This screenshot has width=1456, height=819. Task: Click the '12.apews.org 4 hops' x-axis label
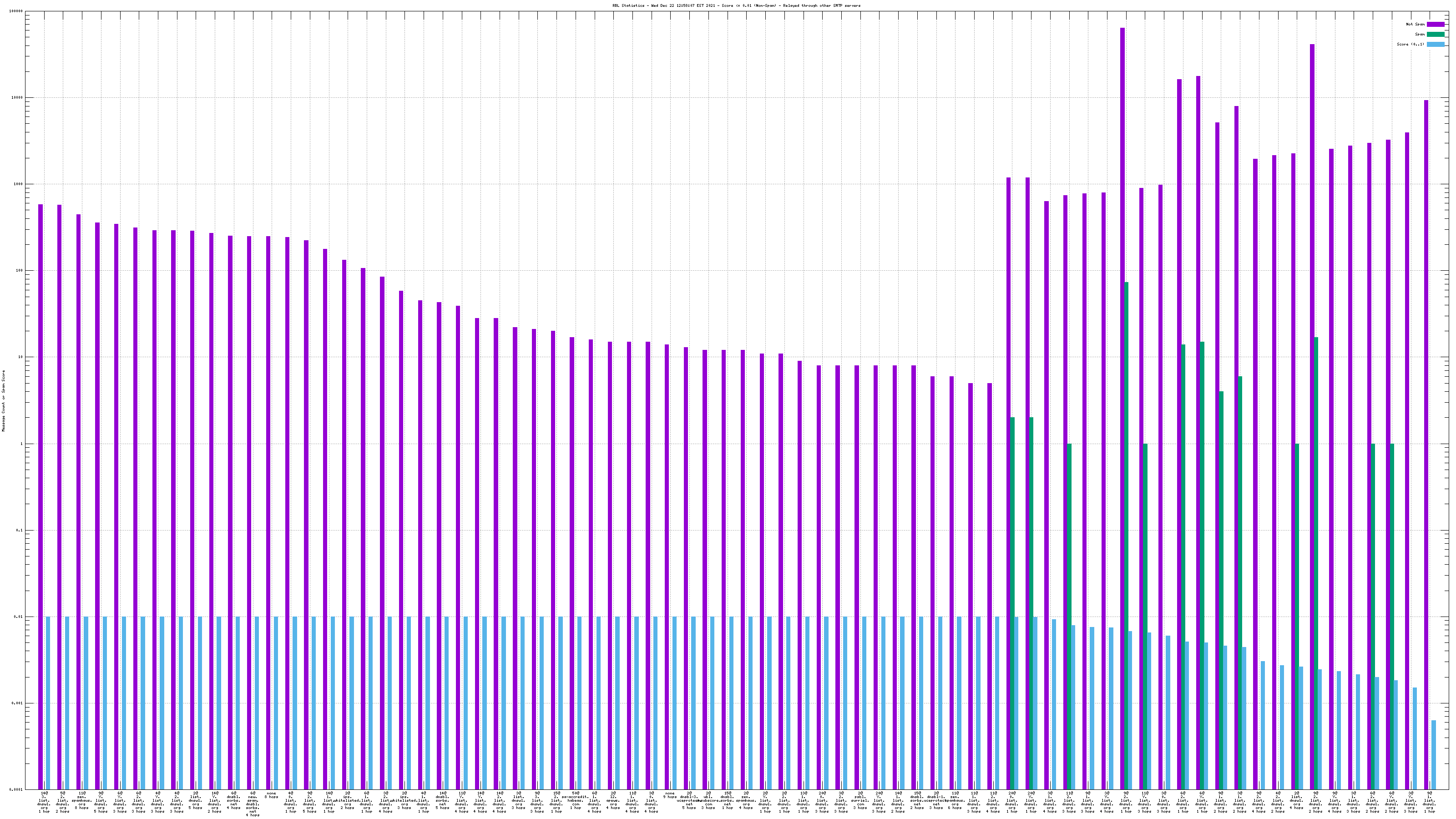pos(613,801)
